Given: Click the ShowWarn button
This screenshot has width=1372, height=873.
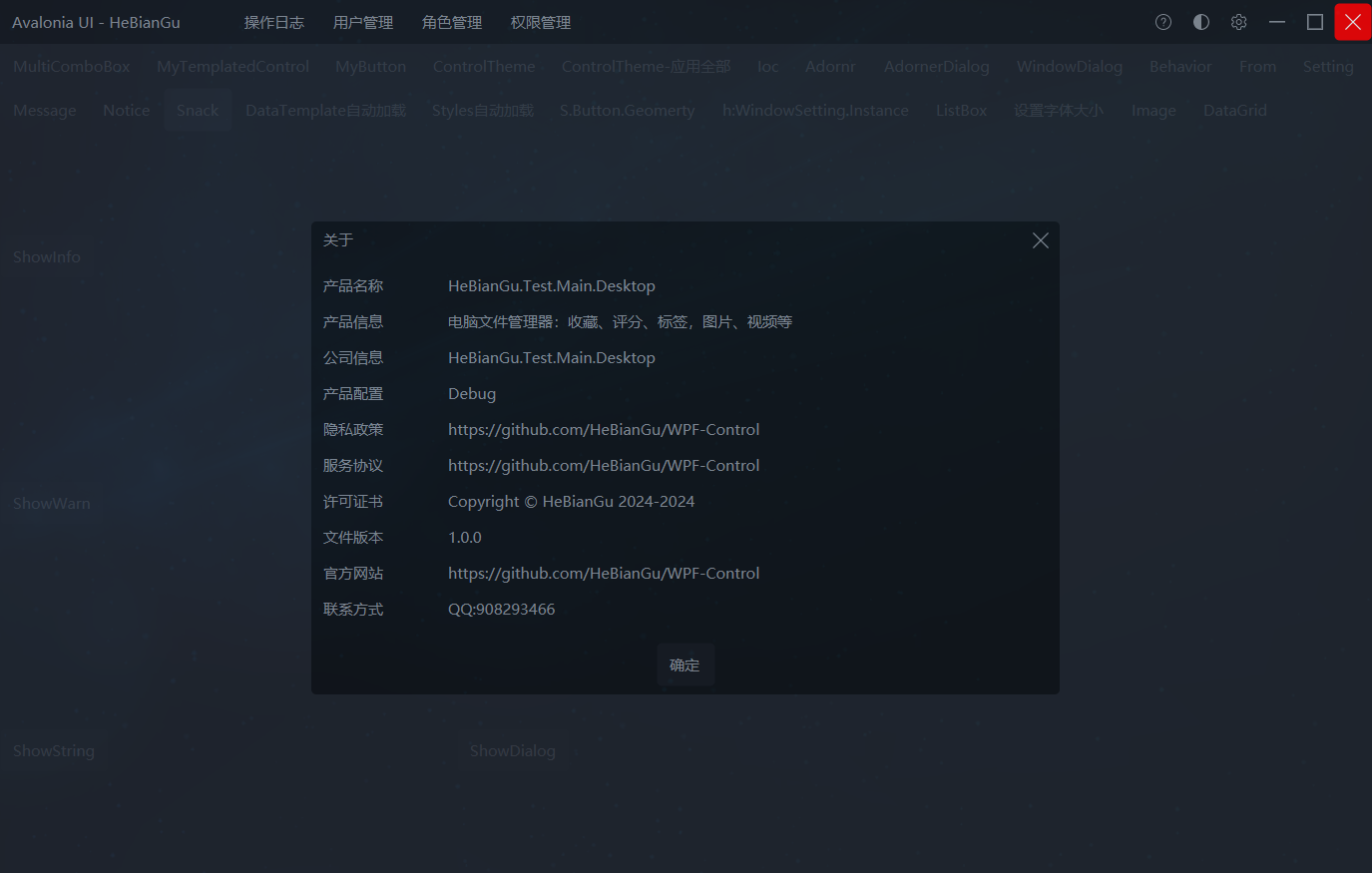Looking at the screenshot, I should click(x=52, y=504).
